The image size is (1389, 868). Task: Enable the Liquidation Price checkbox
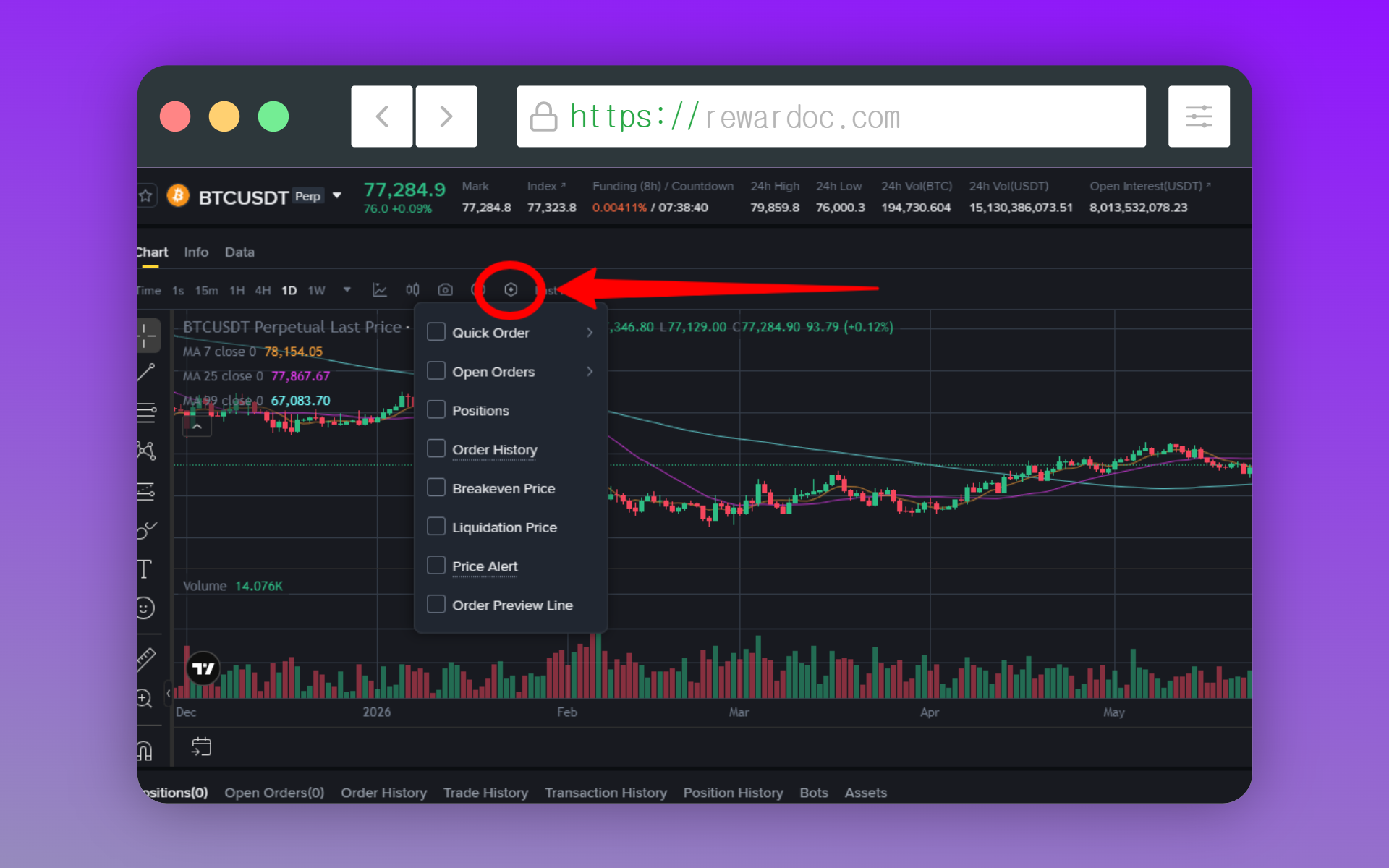(436, 527)
